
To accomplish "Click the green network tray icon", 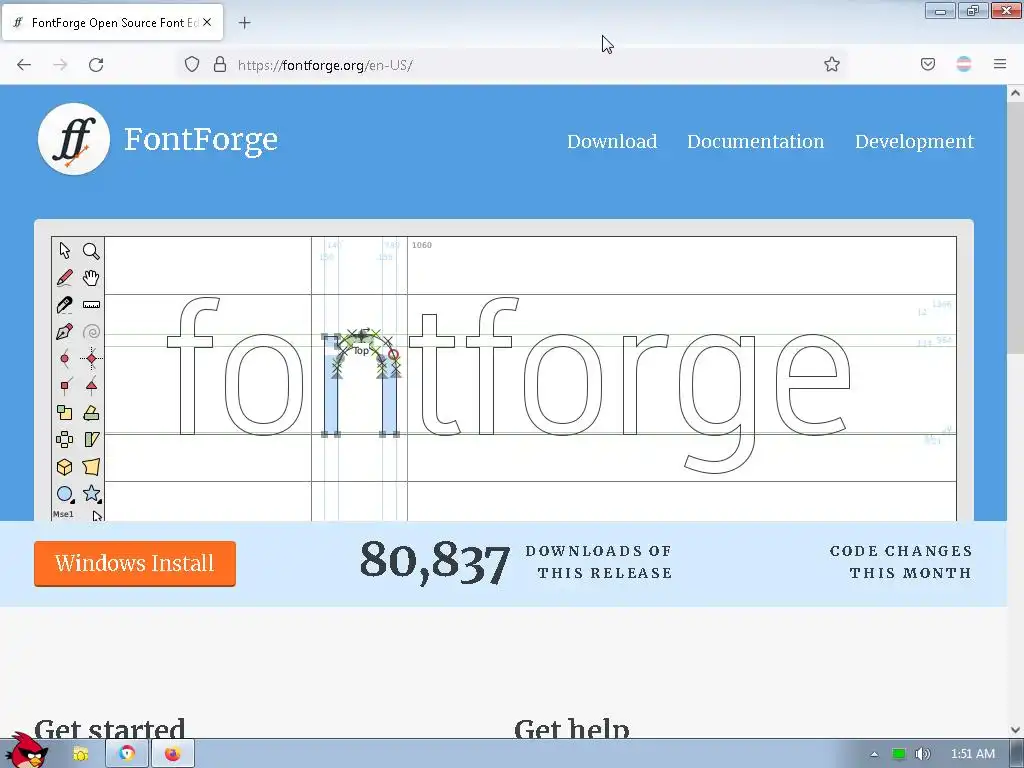I will coord(899,754).
